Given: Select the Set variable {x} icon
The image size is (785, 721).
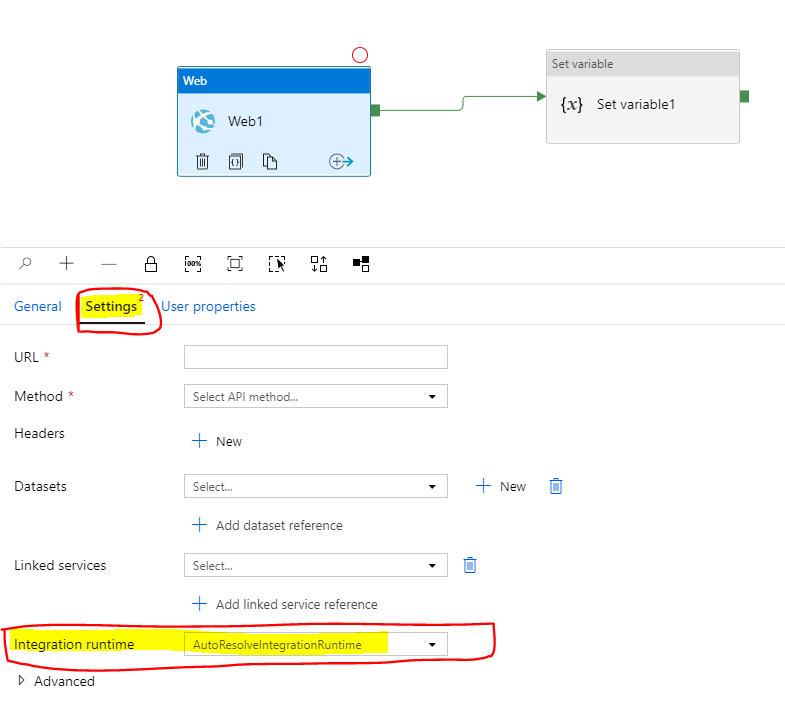Looking at the screenshot, I should point(571,104).
